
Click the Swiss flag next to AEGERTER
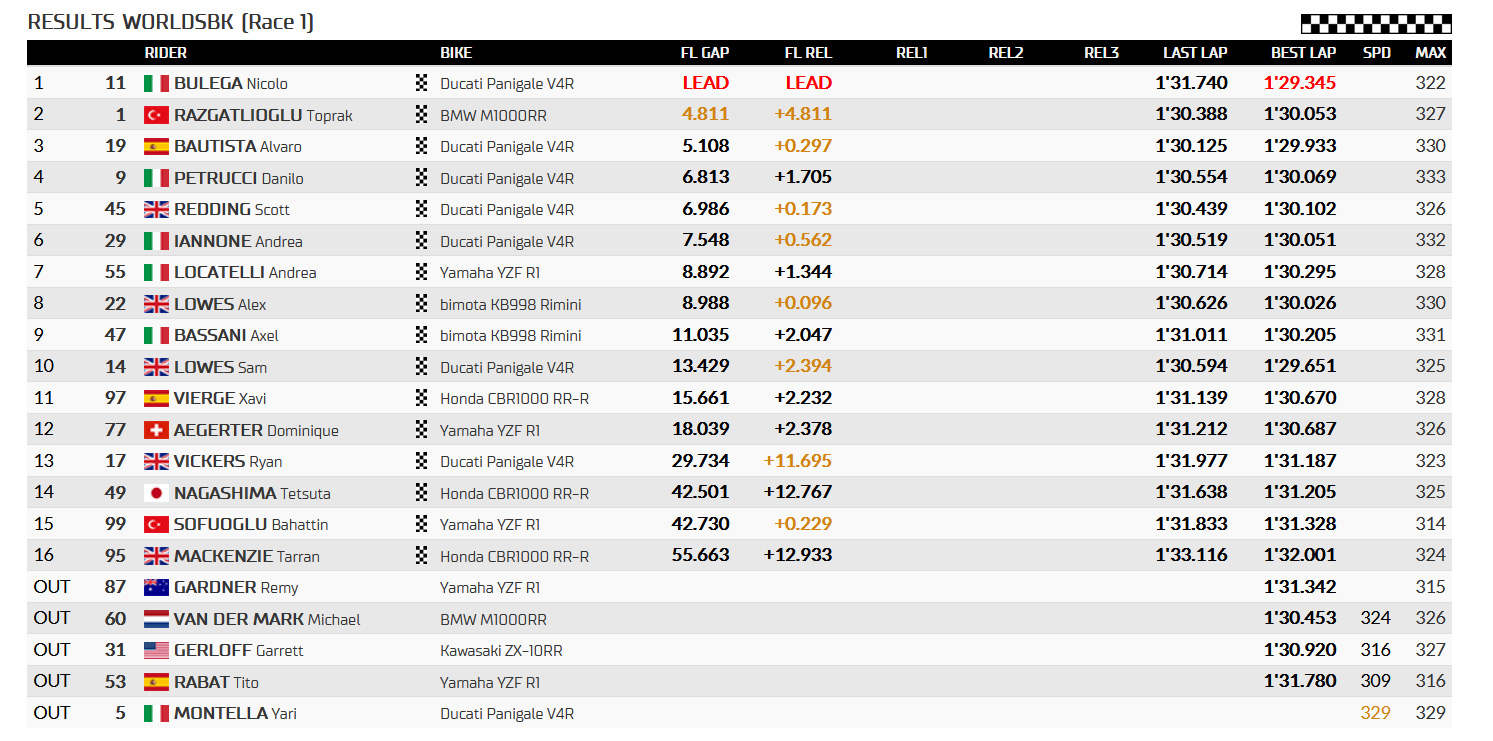coord(156,430)
